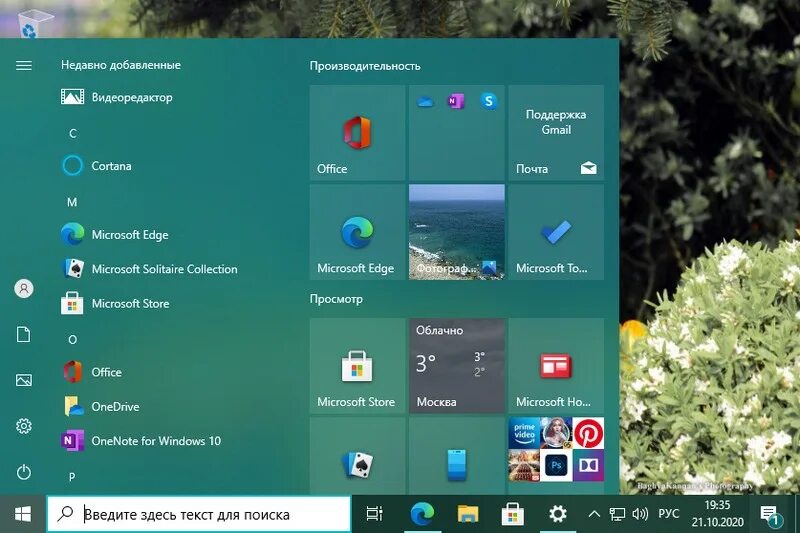The width and height of the screenshot is (800, 533).
Task: Click the Dolby icon in the tile group
Action: click(x=588, y=466)
